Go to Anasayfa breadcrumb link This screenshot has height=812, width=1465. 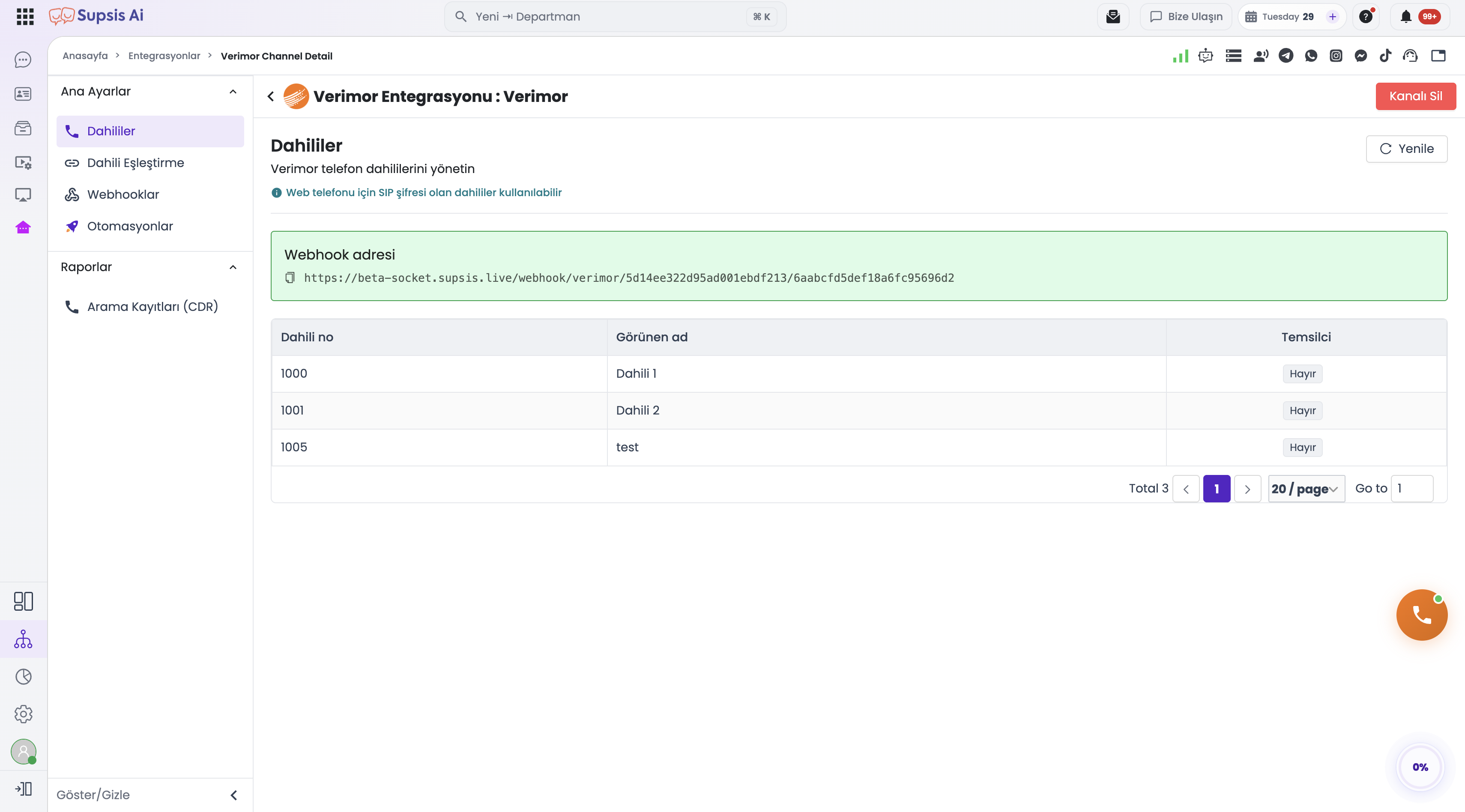pos(85,56)
